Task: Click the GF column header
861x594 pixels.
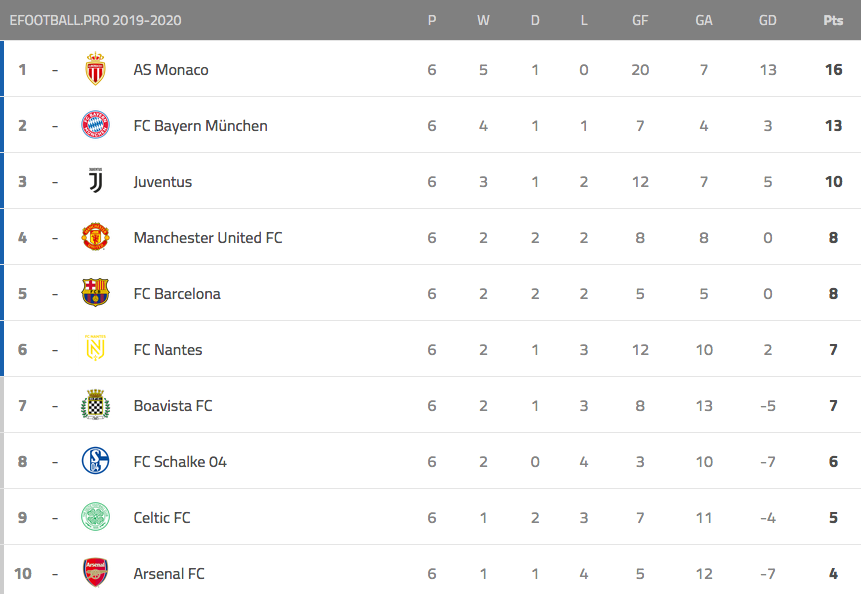Action: [x=640, y=20]
